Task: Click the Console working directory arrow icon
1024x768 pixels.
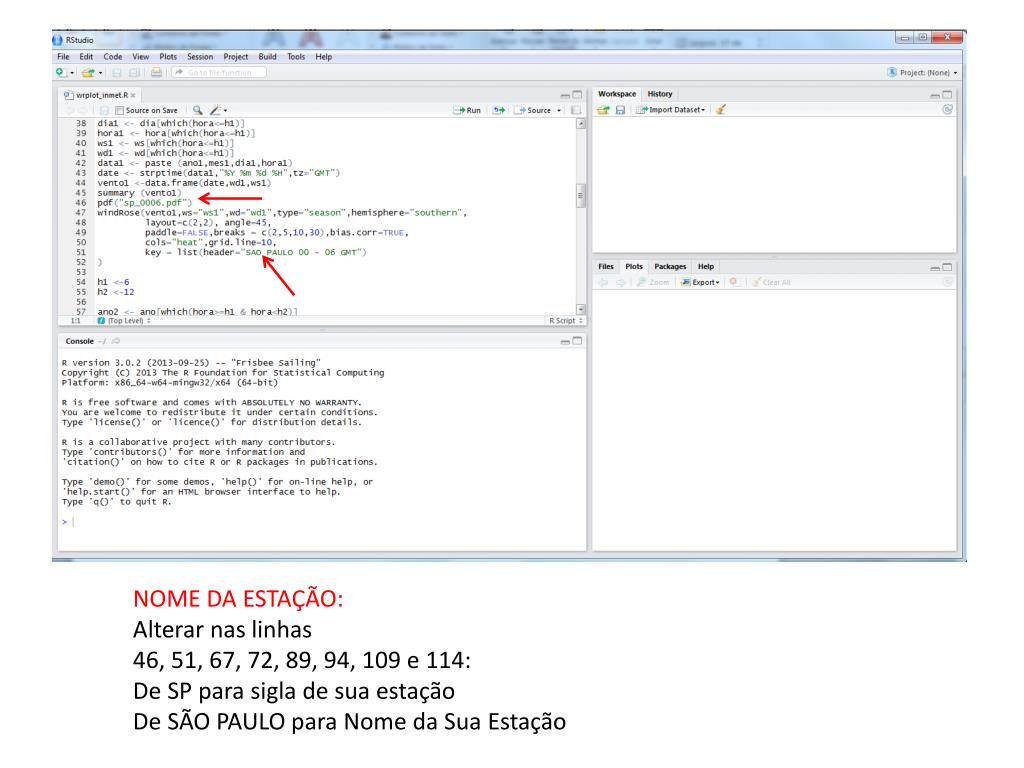Action: (x=116, y=342)
